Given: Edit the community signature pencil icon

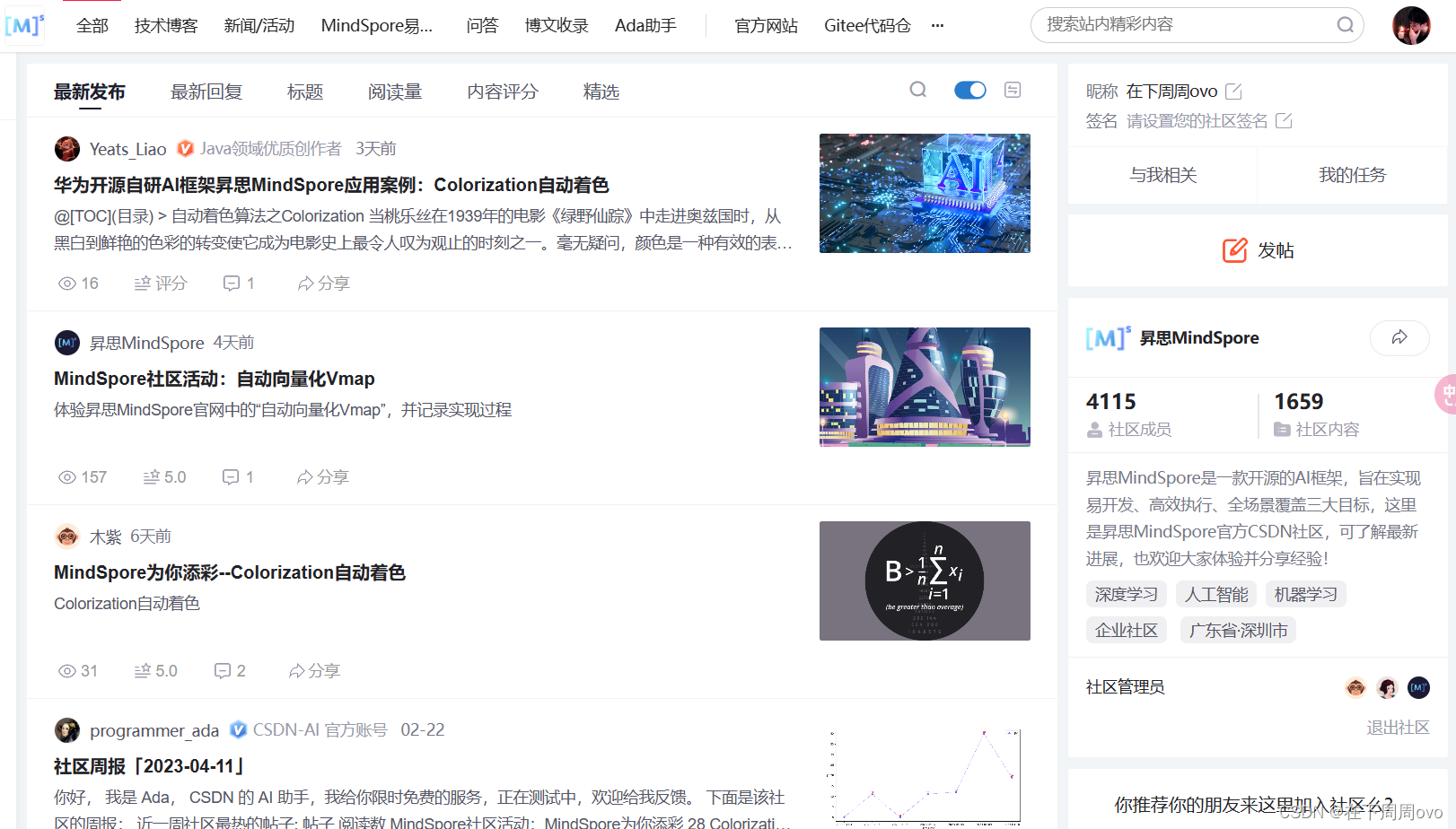Looking at the screenshot, I should [1284, 121].
